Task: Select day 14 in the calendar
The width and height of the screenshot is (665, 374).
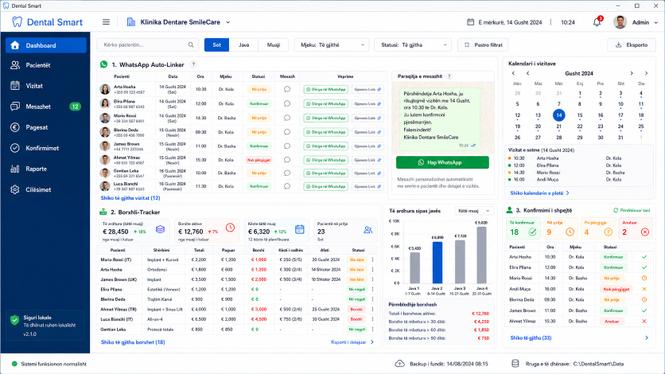Action: 559,115
